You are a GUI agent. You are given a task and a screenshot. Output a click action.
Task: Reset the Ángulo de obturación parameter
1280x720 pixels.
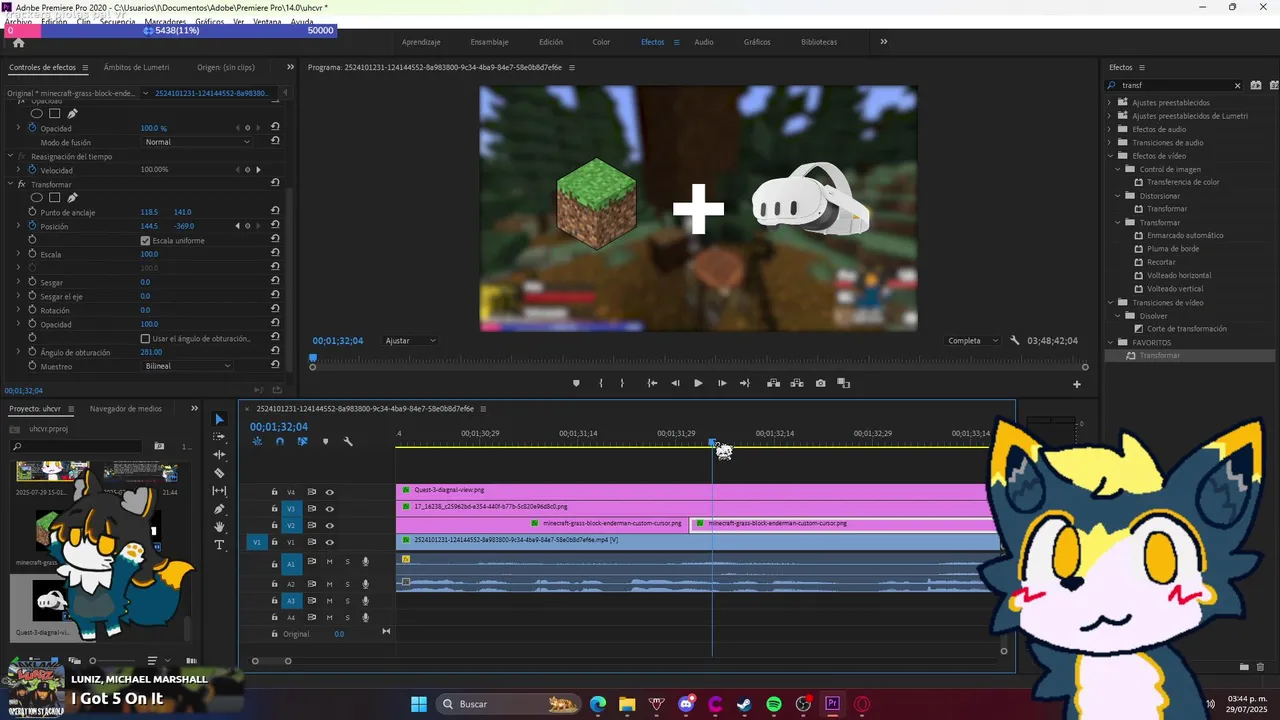pos(275,352)
